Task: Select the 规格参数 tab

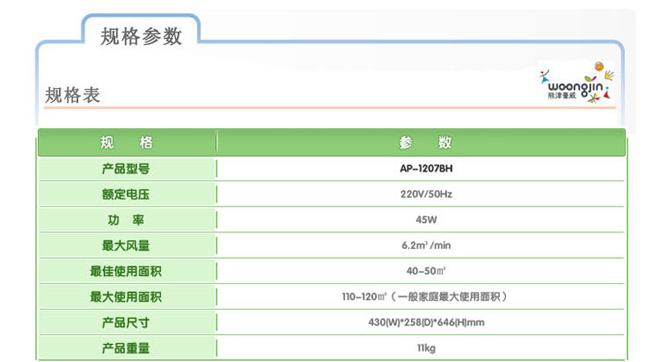Action: coord(141,36)
